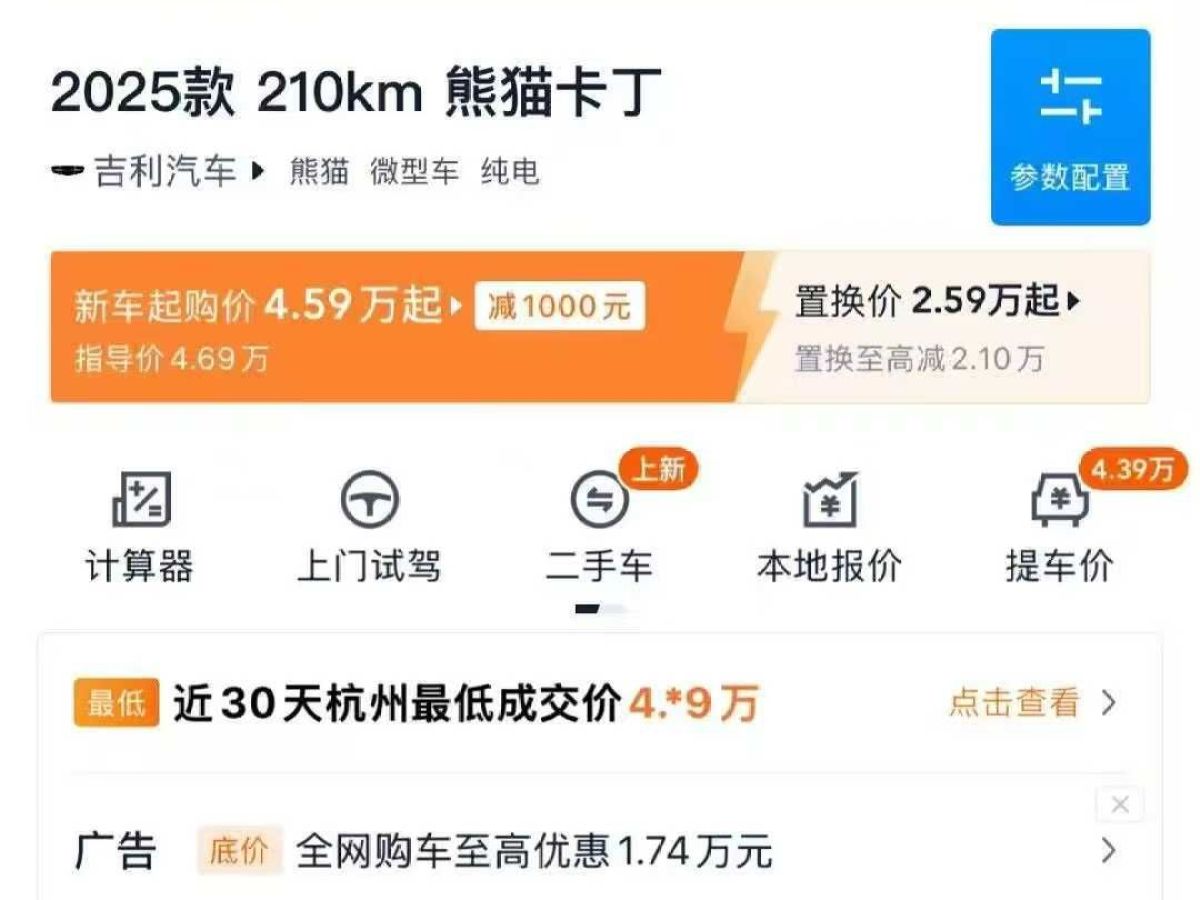Tap the 提车价 car icon

tap(1059, 500)
